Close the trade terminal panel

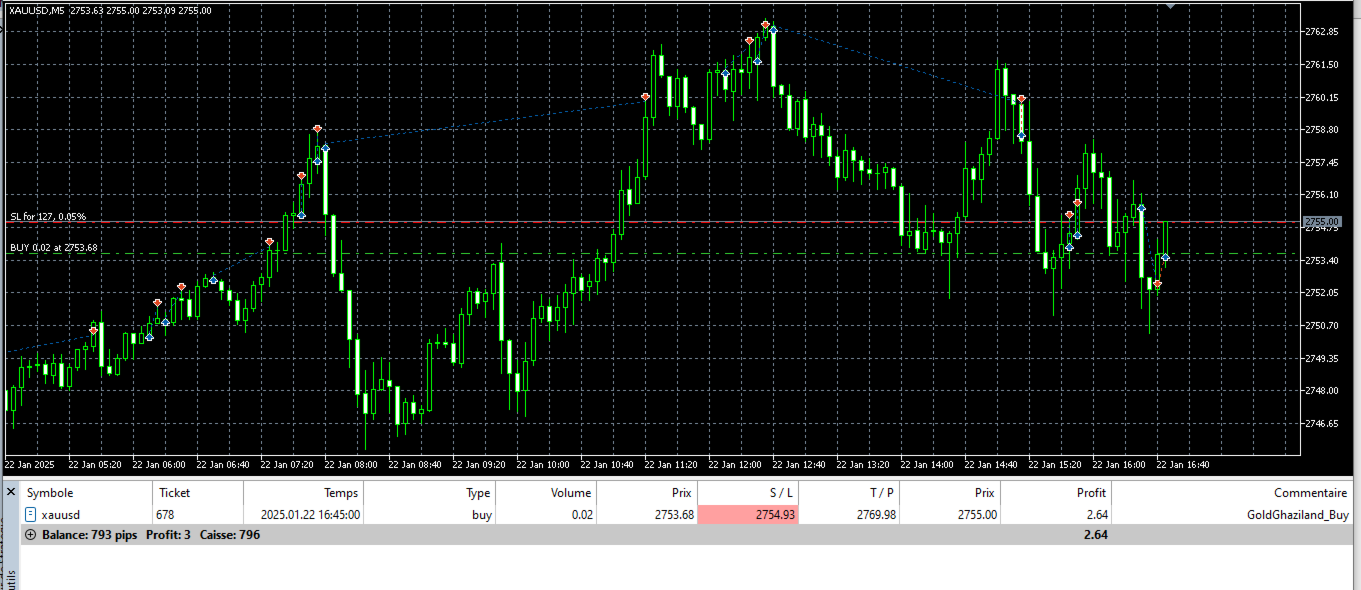12,492
